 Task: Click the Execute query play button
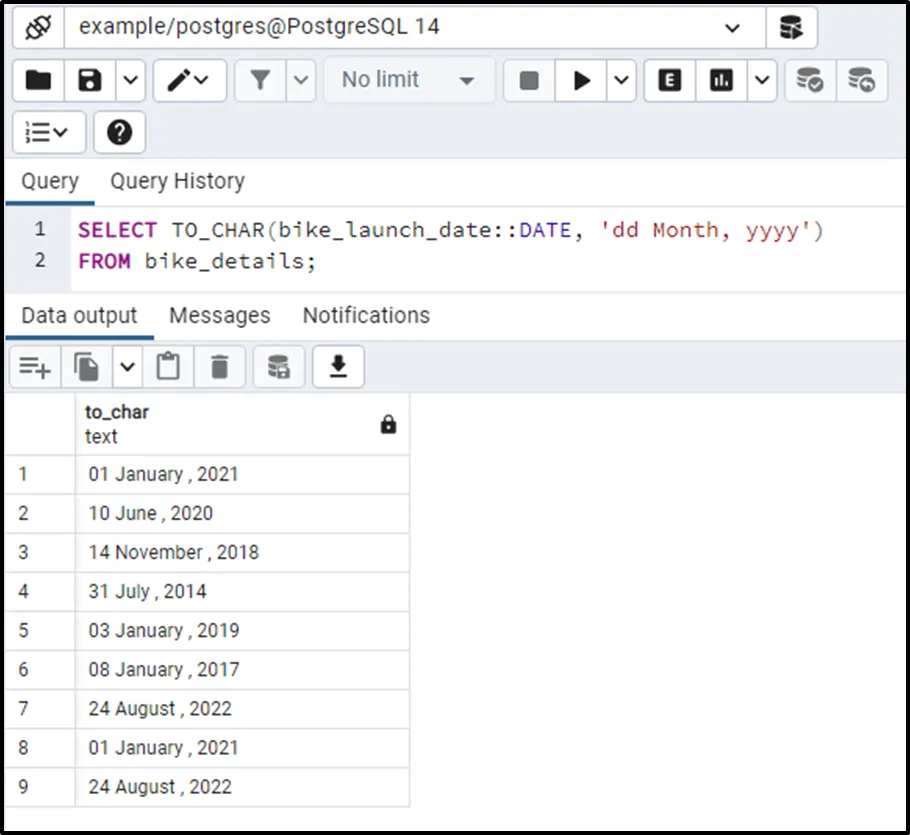tap(581, 80)
